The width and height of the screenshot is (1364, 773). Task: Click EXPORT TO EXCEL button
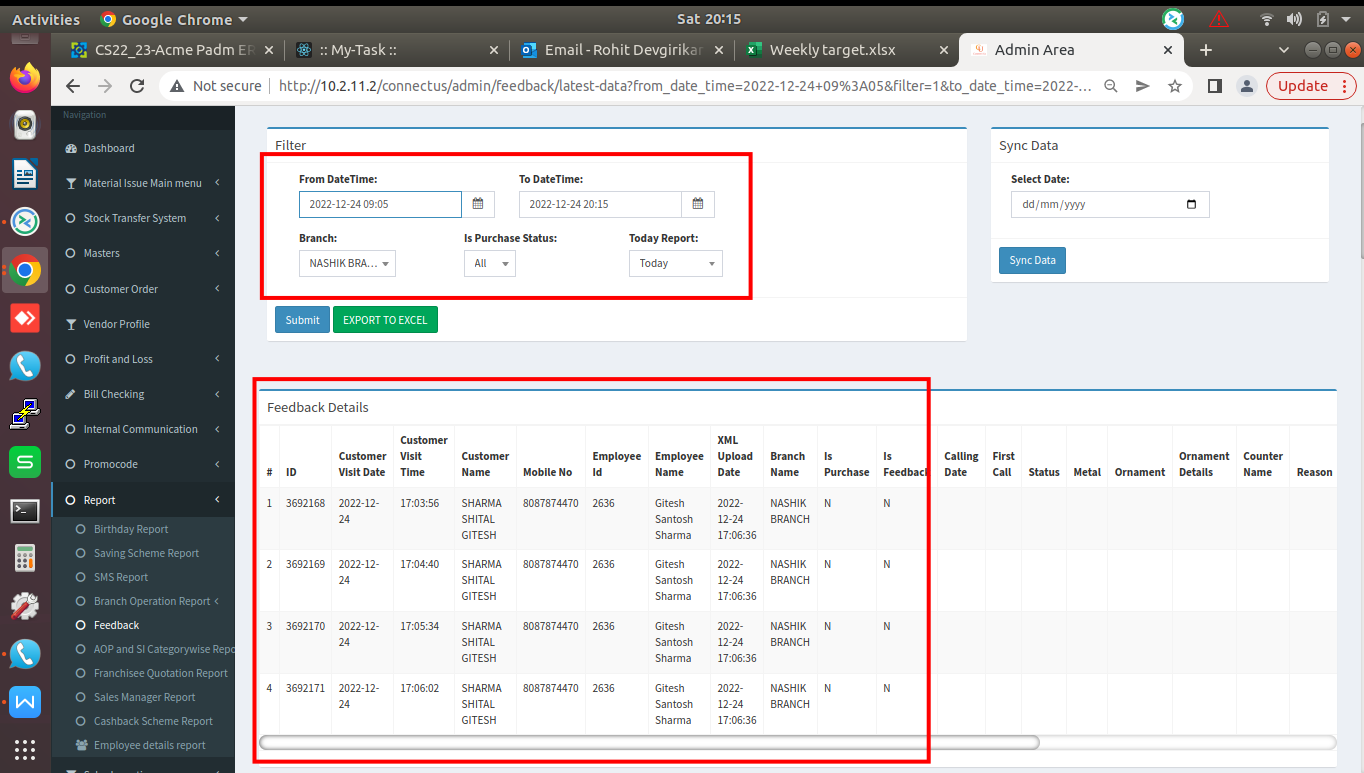coord(385,320)
